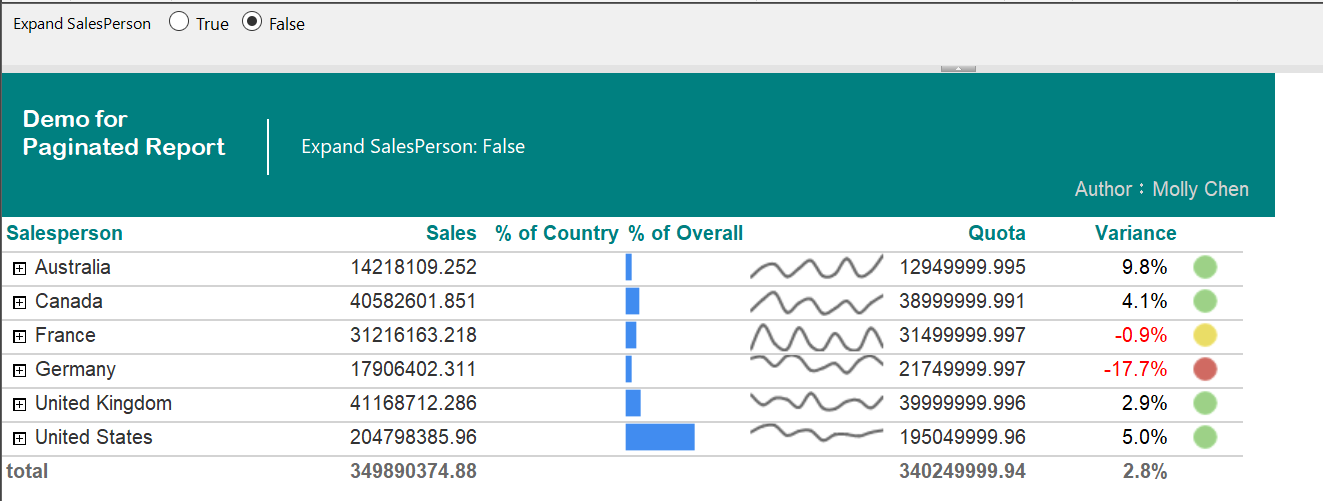Click the Variance column header
1323x501 pixels.
pyautogui.click(x=1136, y=233)
